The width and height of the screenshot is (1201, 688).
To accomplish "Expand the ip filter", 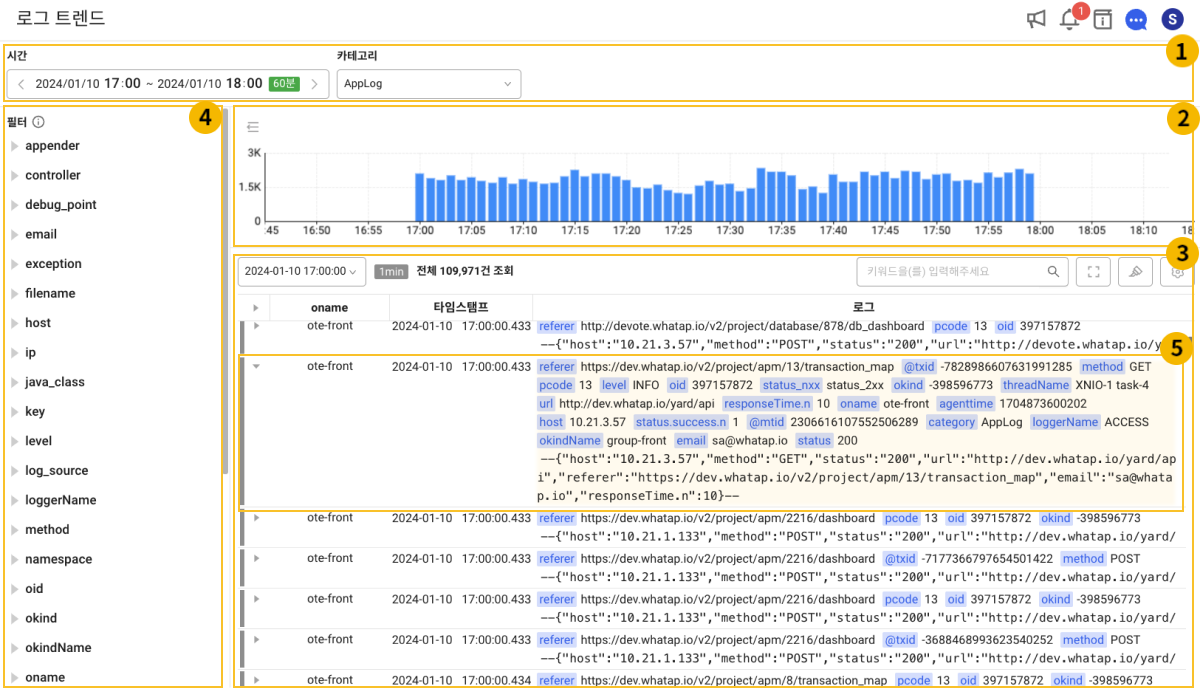I will (15, 352).
